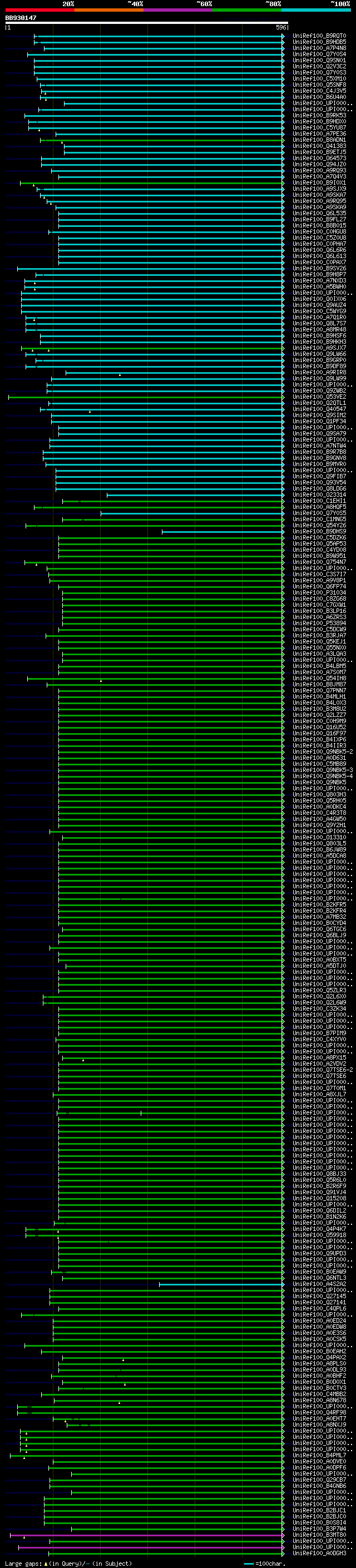This screenshot has height=1568, width=356.
Task: Select the UniRef100_A7NTW4 entry
Action: tap(319, 446)
